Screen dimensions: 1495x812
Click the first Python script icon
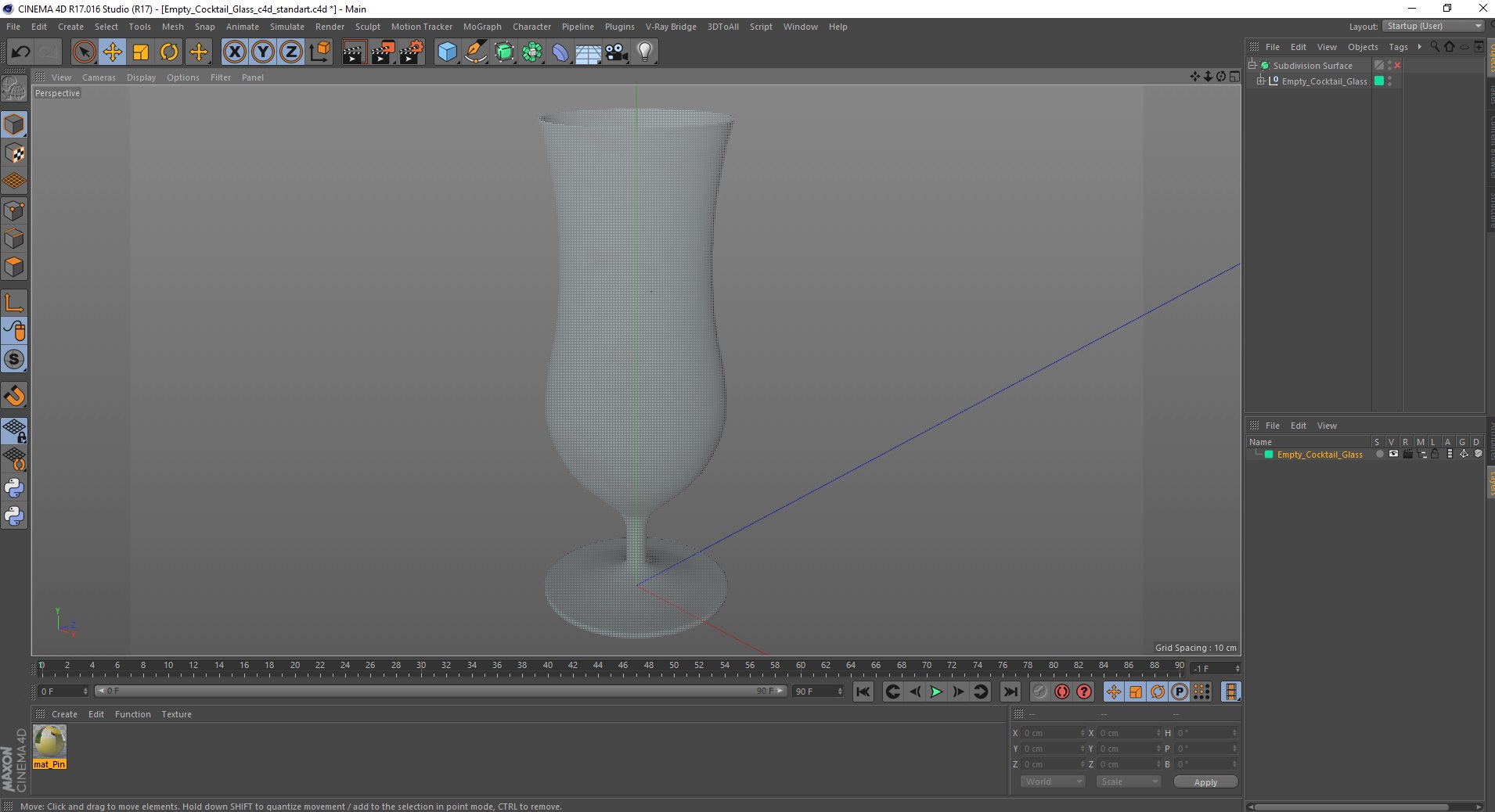[14, 488]
